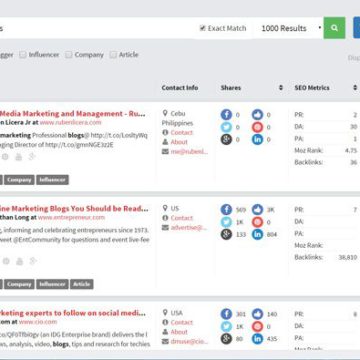Viewport: 360px width, 360px height.
Task: Click the Facebook like icon showing 140
Action: point(257,314)
